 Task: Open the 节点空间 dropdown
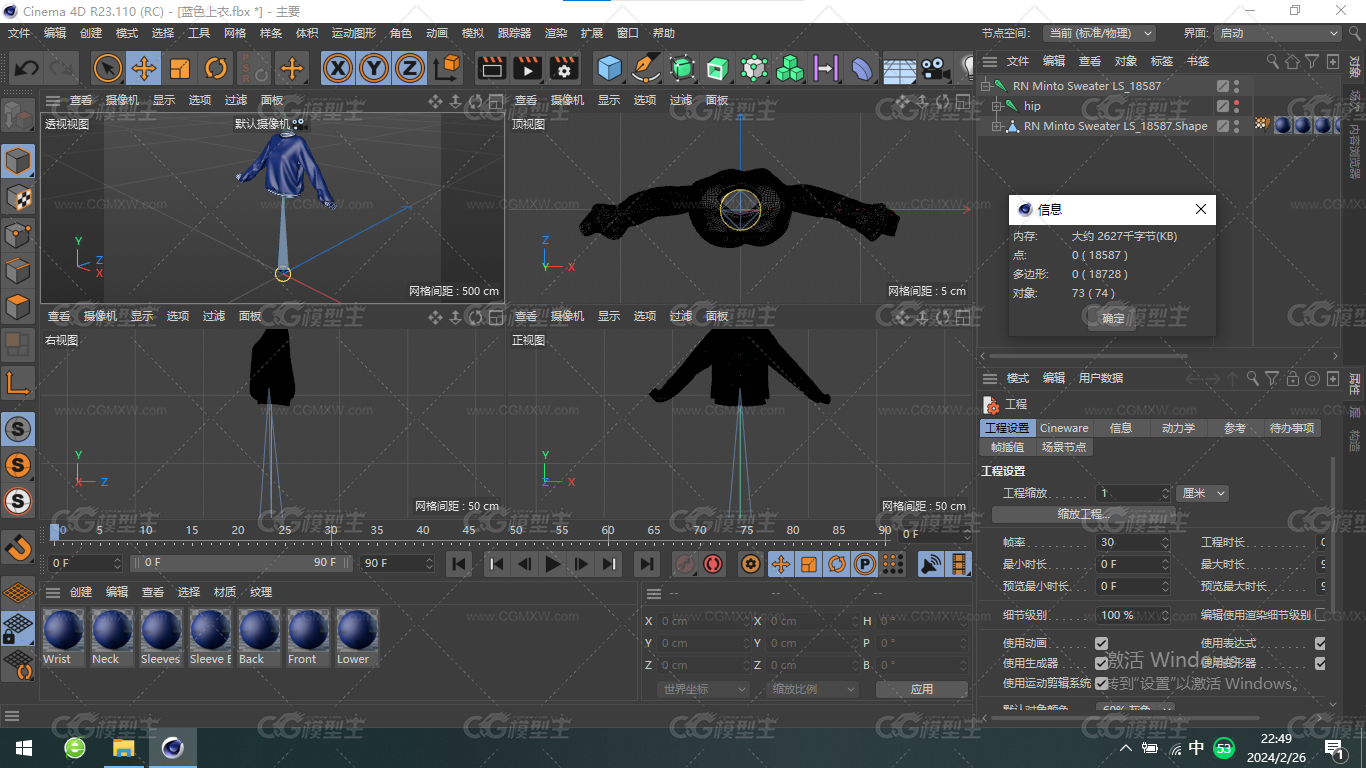tap(1099, 33)
